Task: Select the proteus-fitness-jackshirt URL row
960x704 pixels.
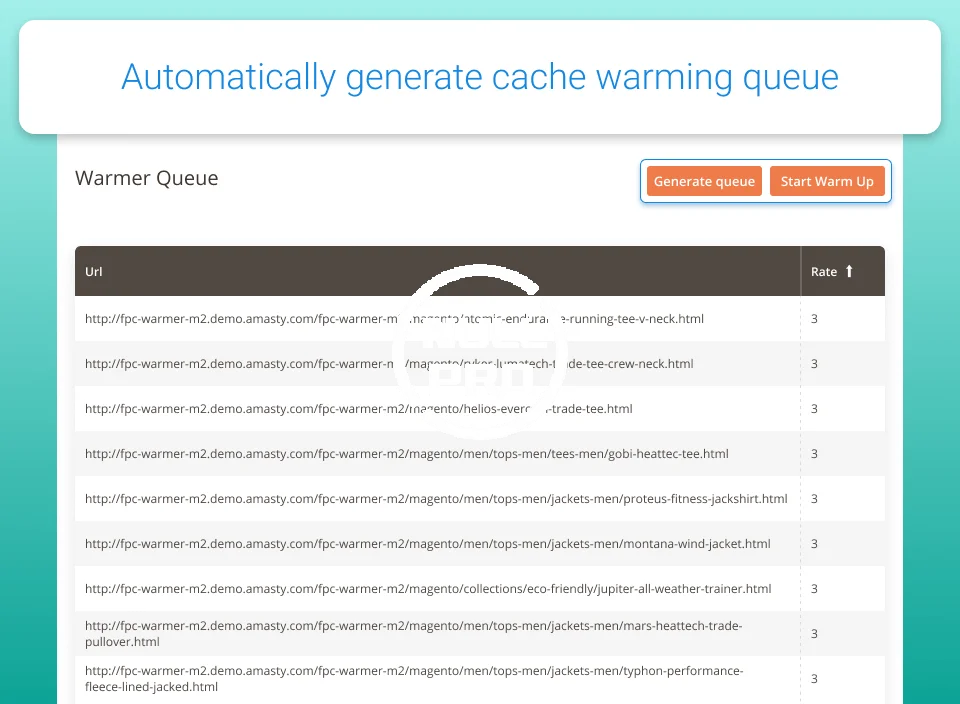Action: [x=435, y=499]
